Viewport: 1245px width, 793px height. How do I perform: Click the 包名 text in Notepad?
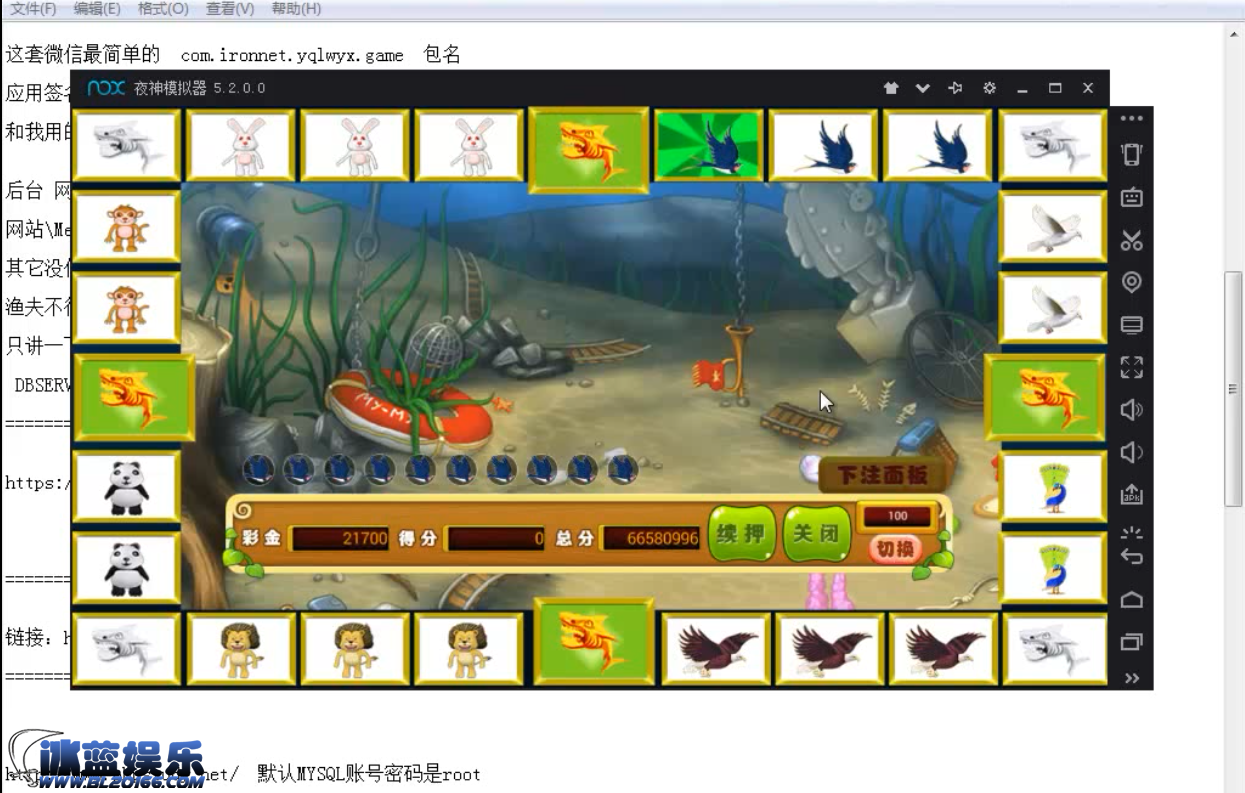point(442,55)
